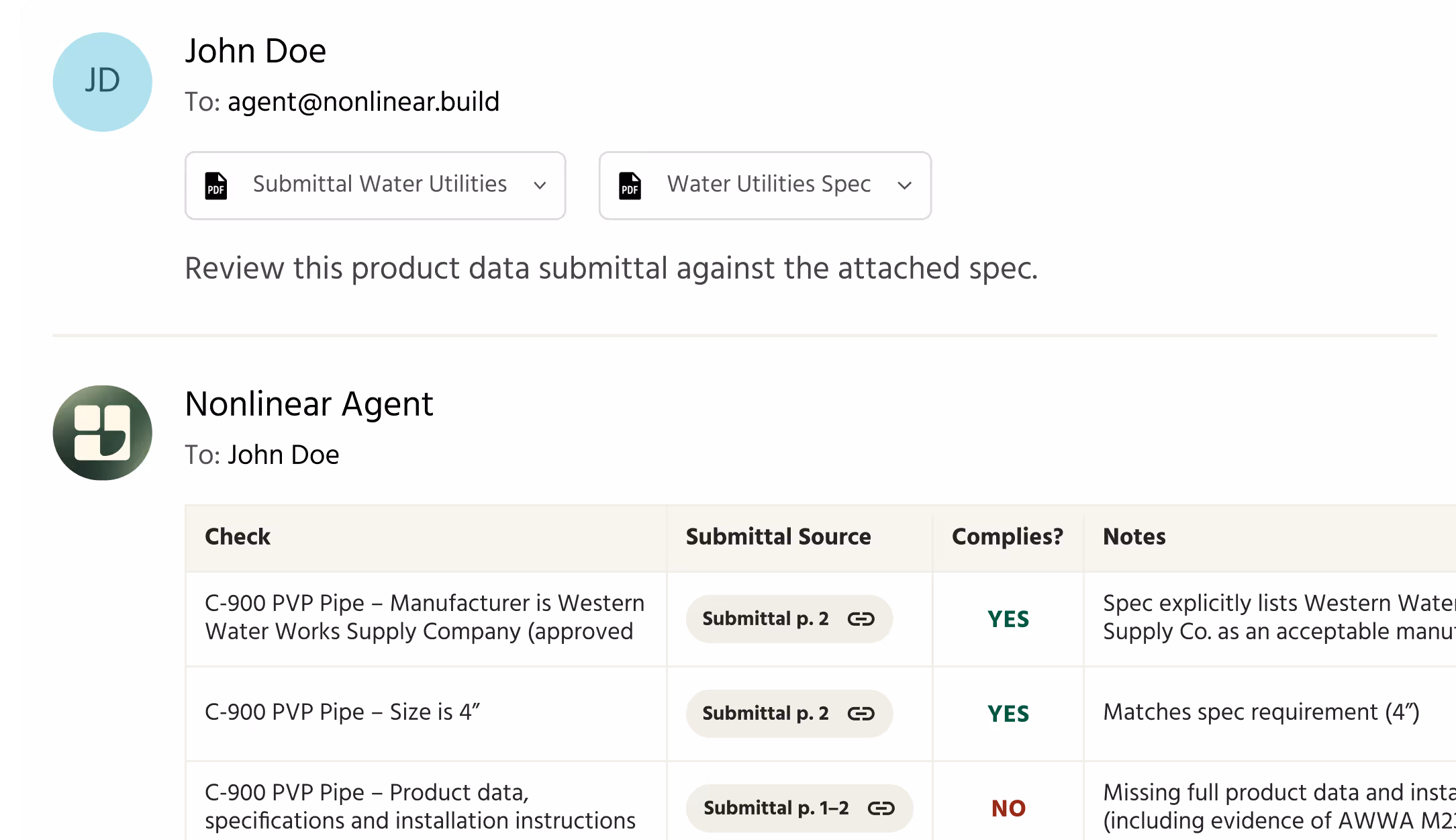Click the Nonlinear Agent logo avatar

pyautogui.click(x=102, y=432)
